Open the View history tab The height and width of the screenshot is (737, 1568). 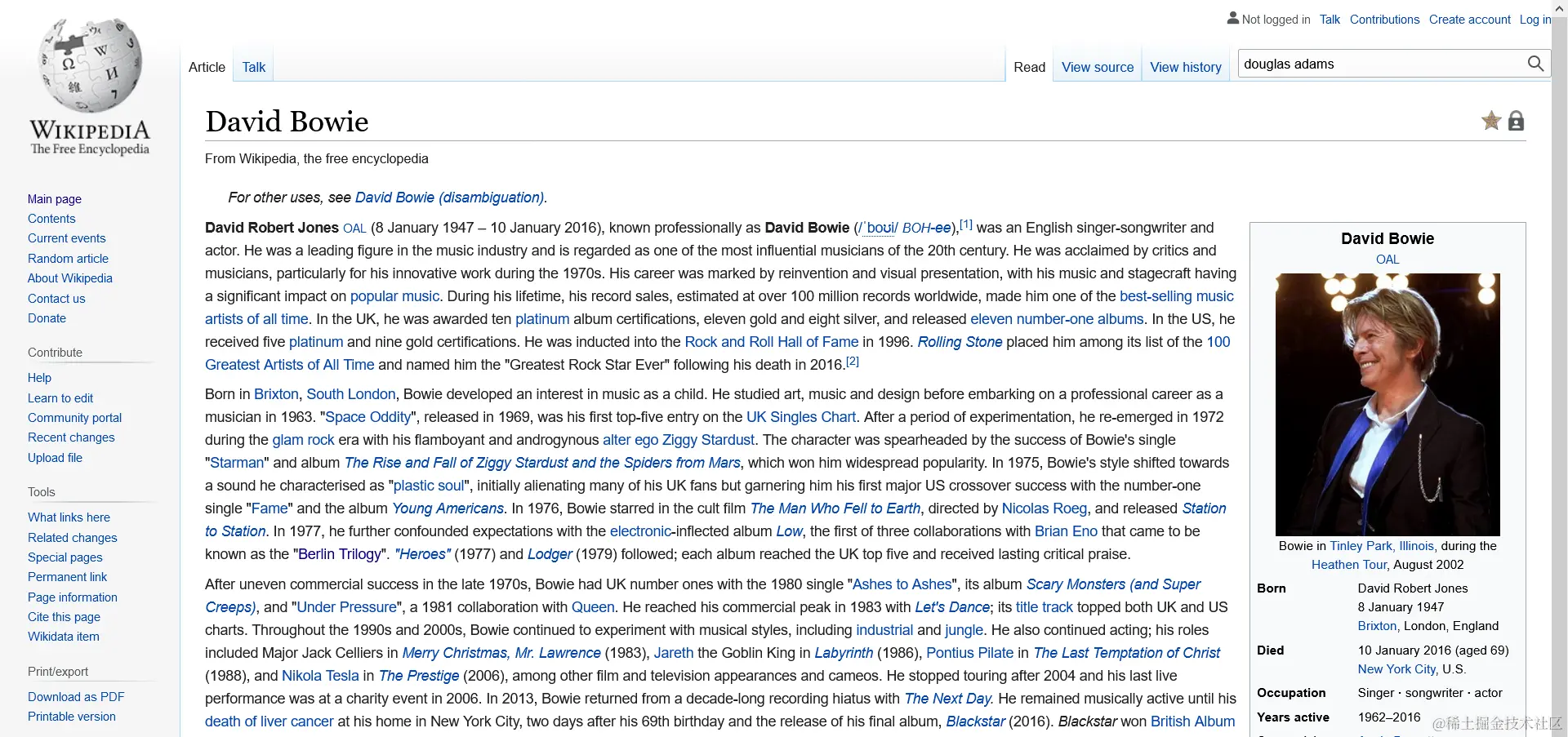pos(1186,67)
